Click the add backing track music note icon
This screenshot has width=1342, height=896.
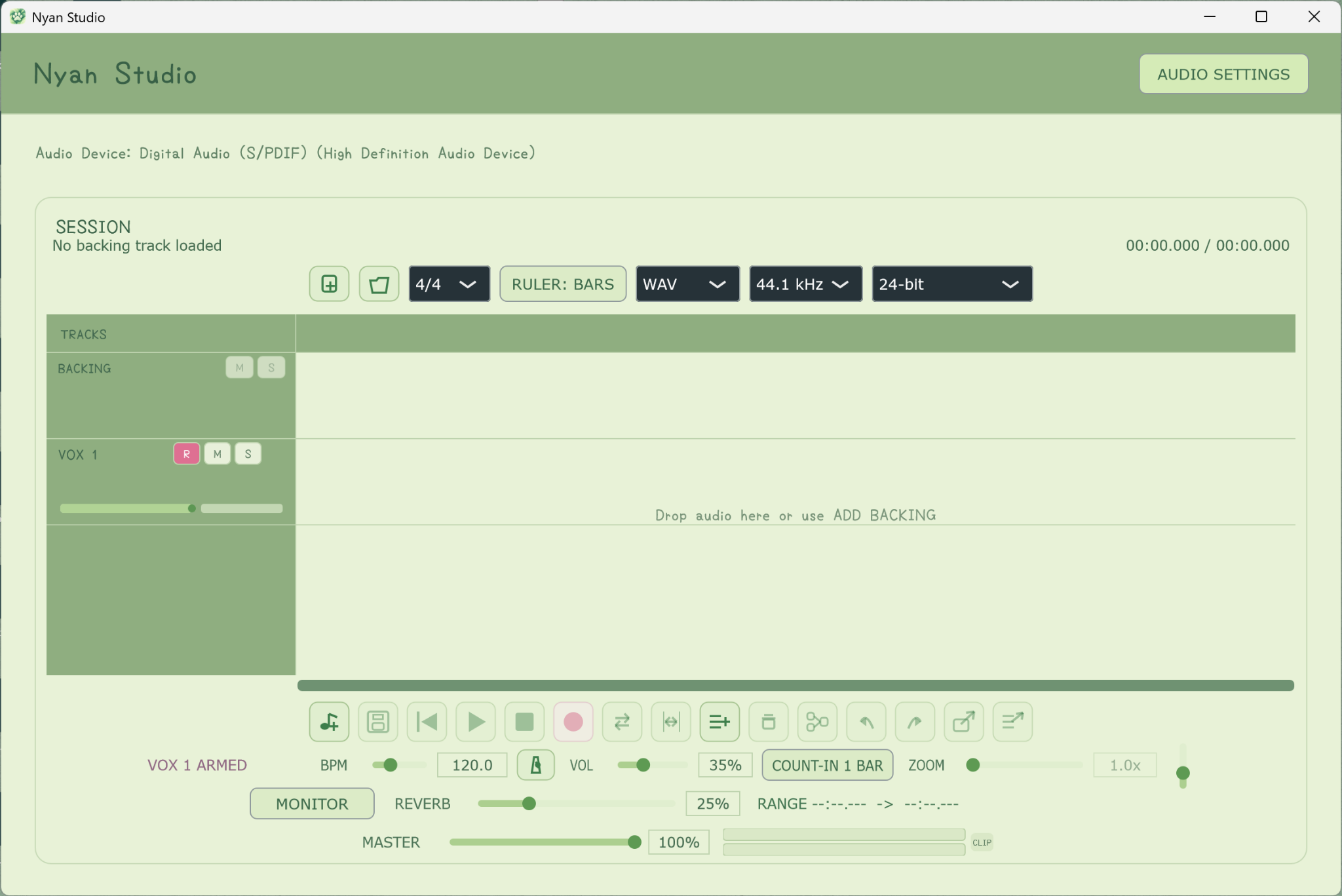pos(329,722)
